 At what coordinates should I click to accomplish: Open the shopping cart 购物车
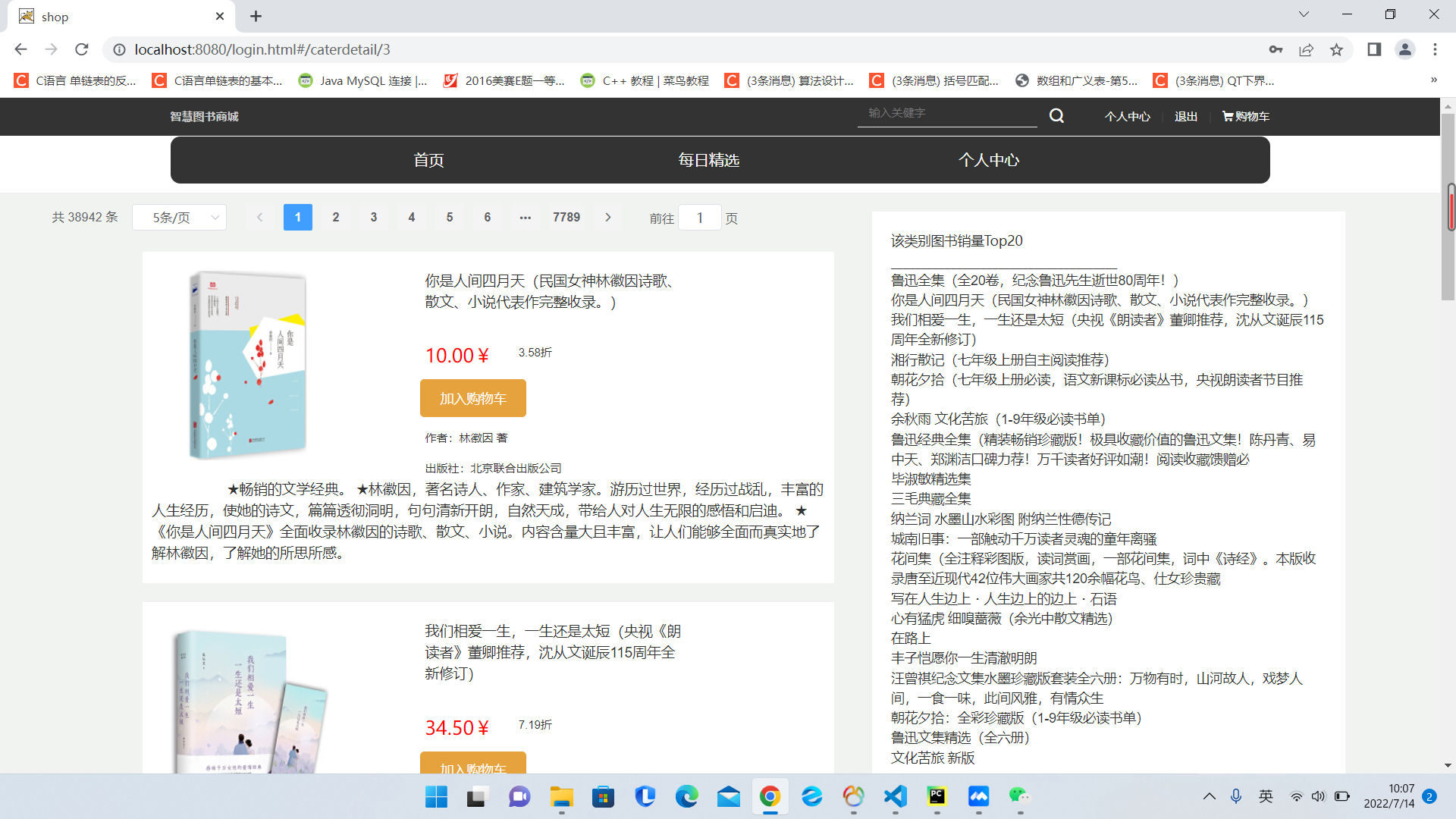[x=1246, y=117]
